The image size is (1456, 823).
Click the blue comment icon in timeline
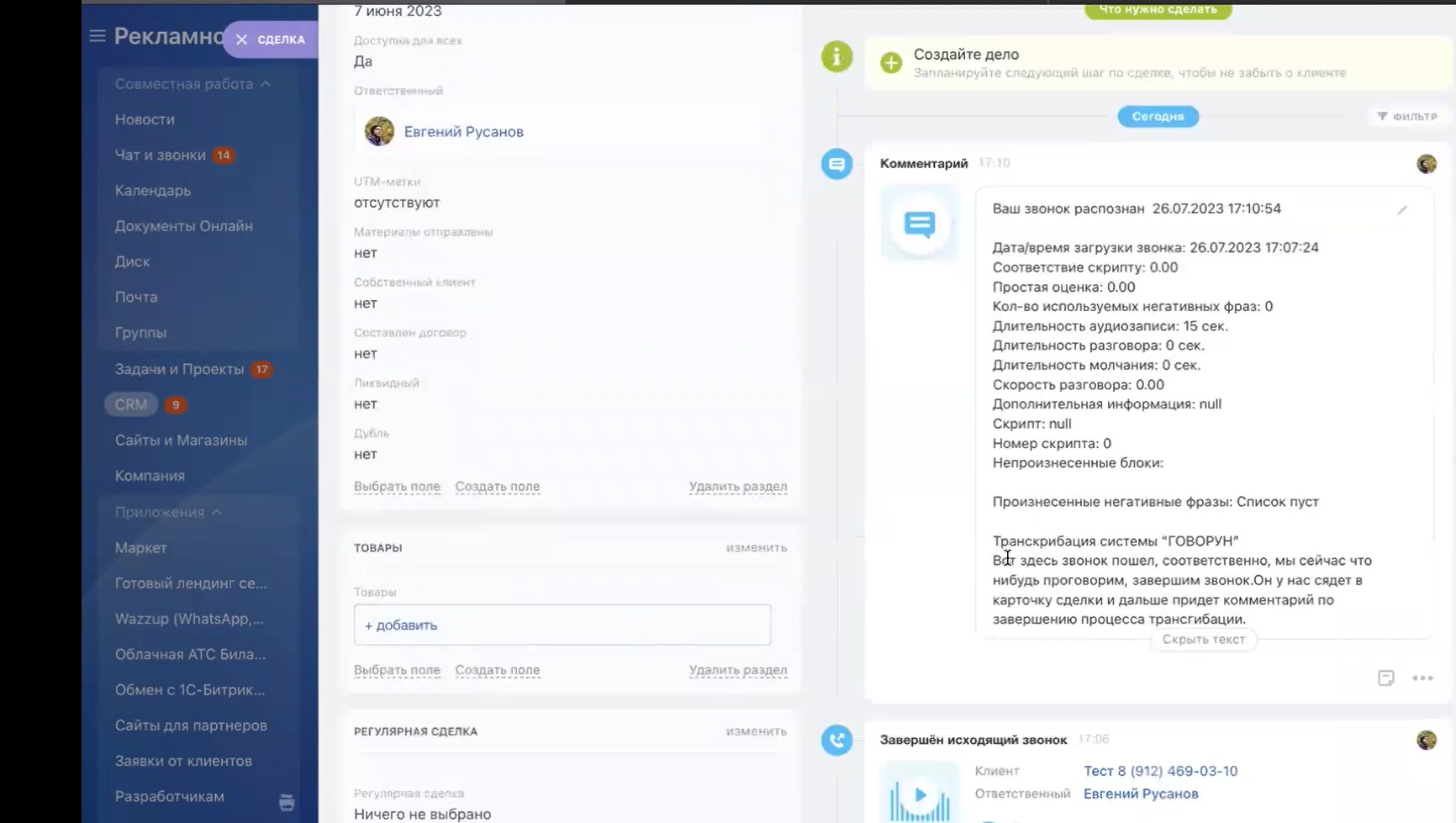pos(836,164)
